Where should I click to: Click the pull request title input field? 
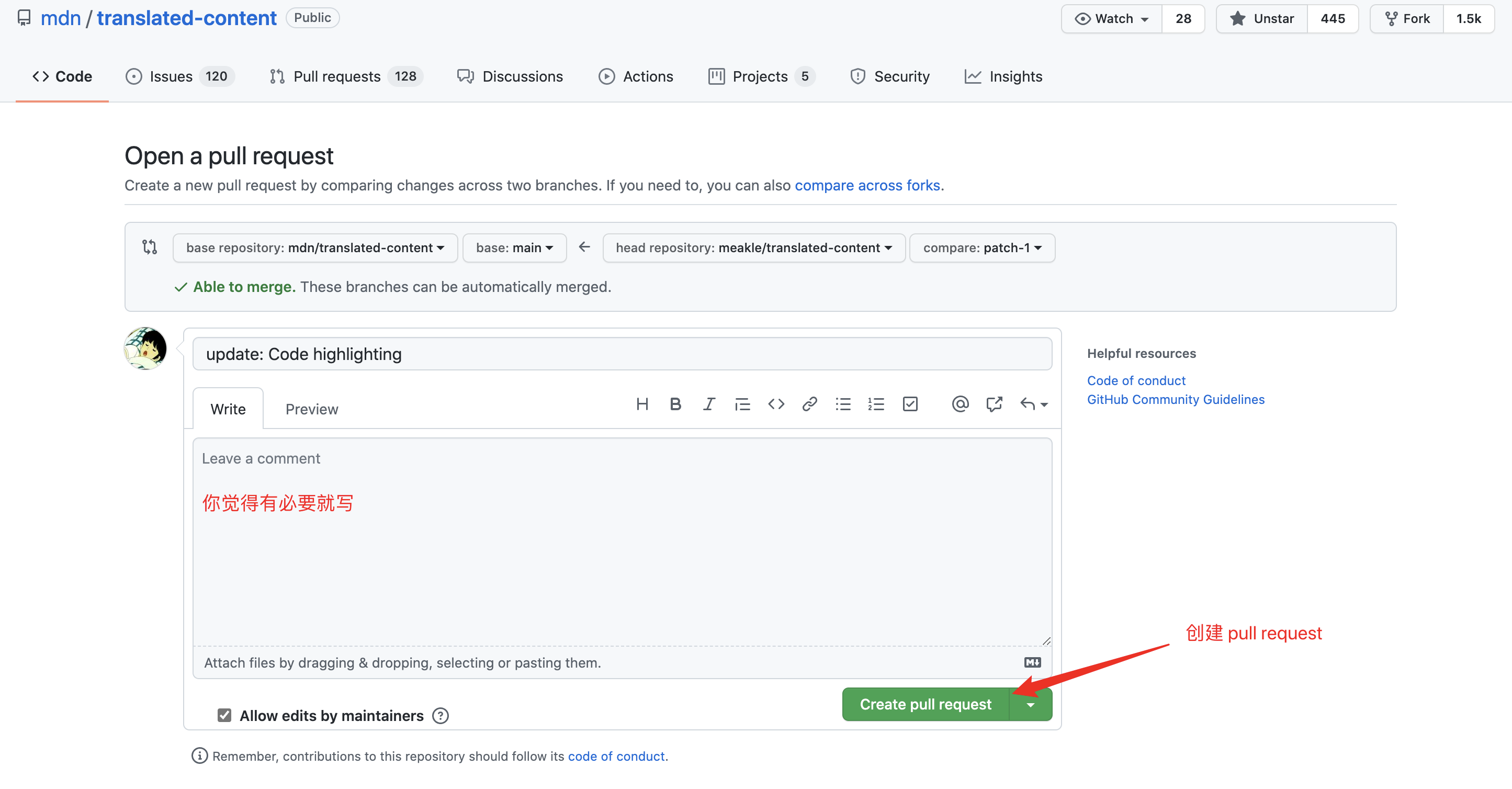(x=622, y=354)
